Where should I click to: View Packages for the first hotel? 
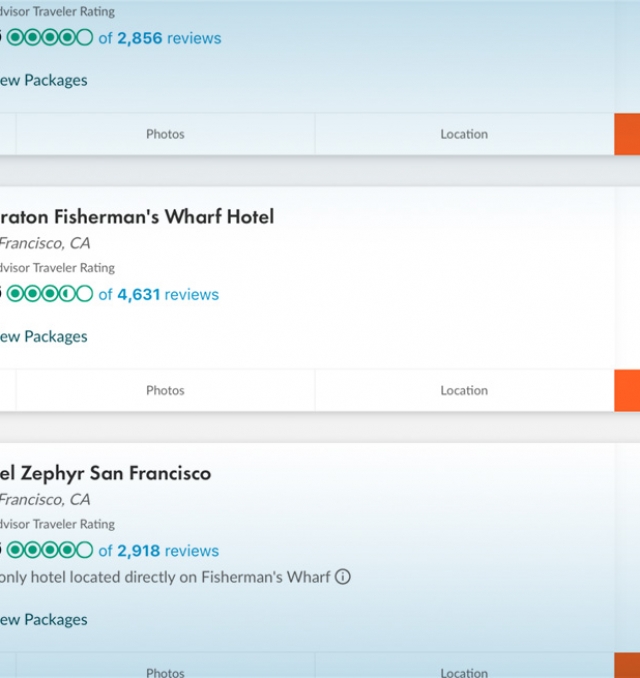(x=43, y=80)
